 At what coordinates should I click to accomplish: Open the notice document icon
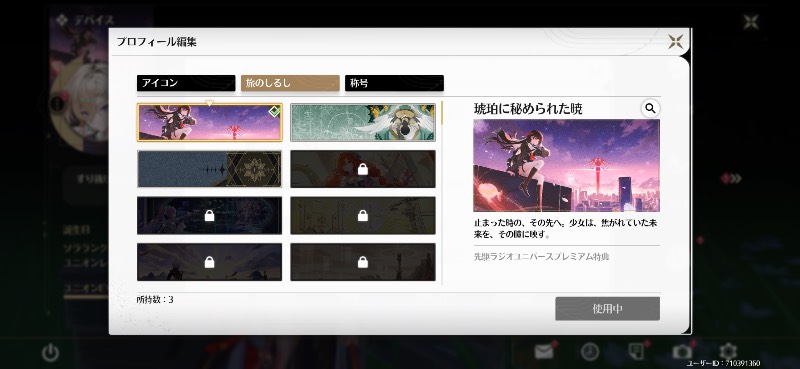pos(636,352)
